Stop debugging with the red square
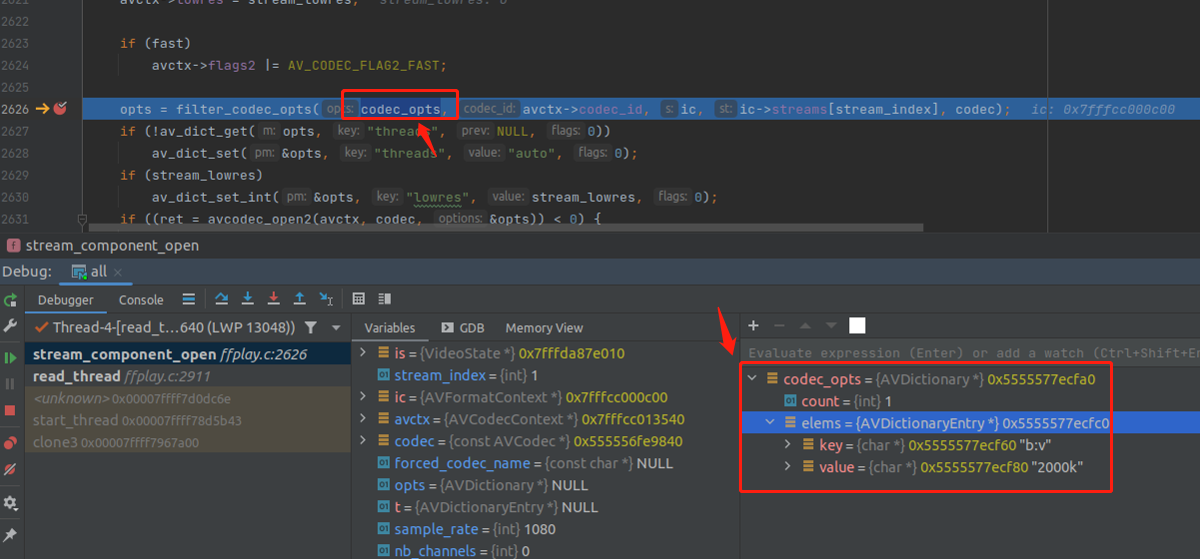Image resolution: width=1200 pixels, height=559 pixels. pyautogui.click(x=11, y=410)
